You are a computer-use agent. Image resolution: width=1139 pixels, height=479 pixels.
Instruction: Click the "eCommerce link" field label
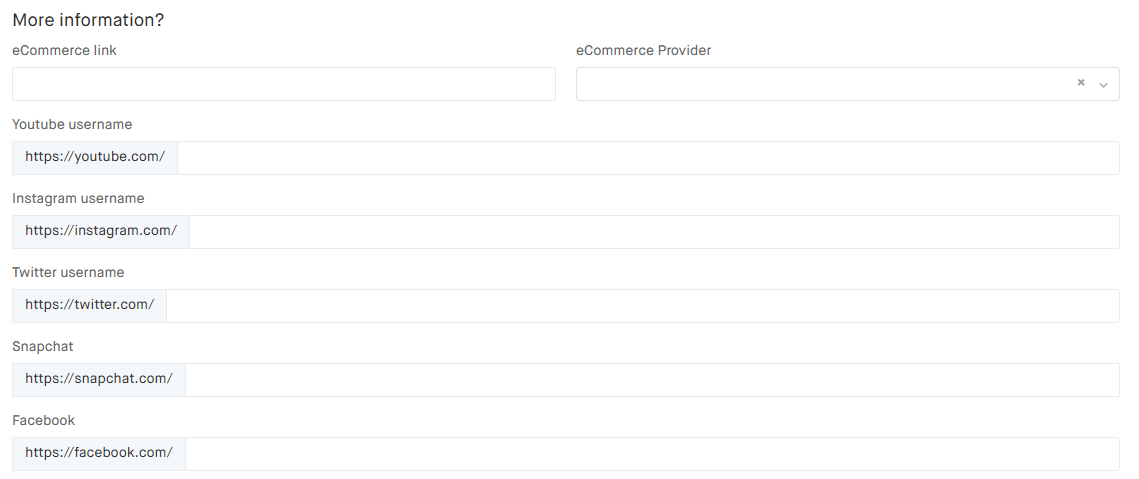pyautogui.click(x=64, y=51)
